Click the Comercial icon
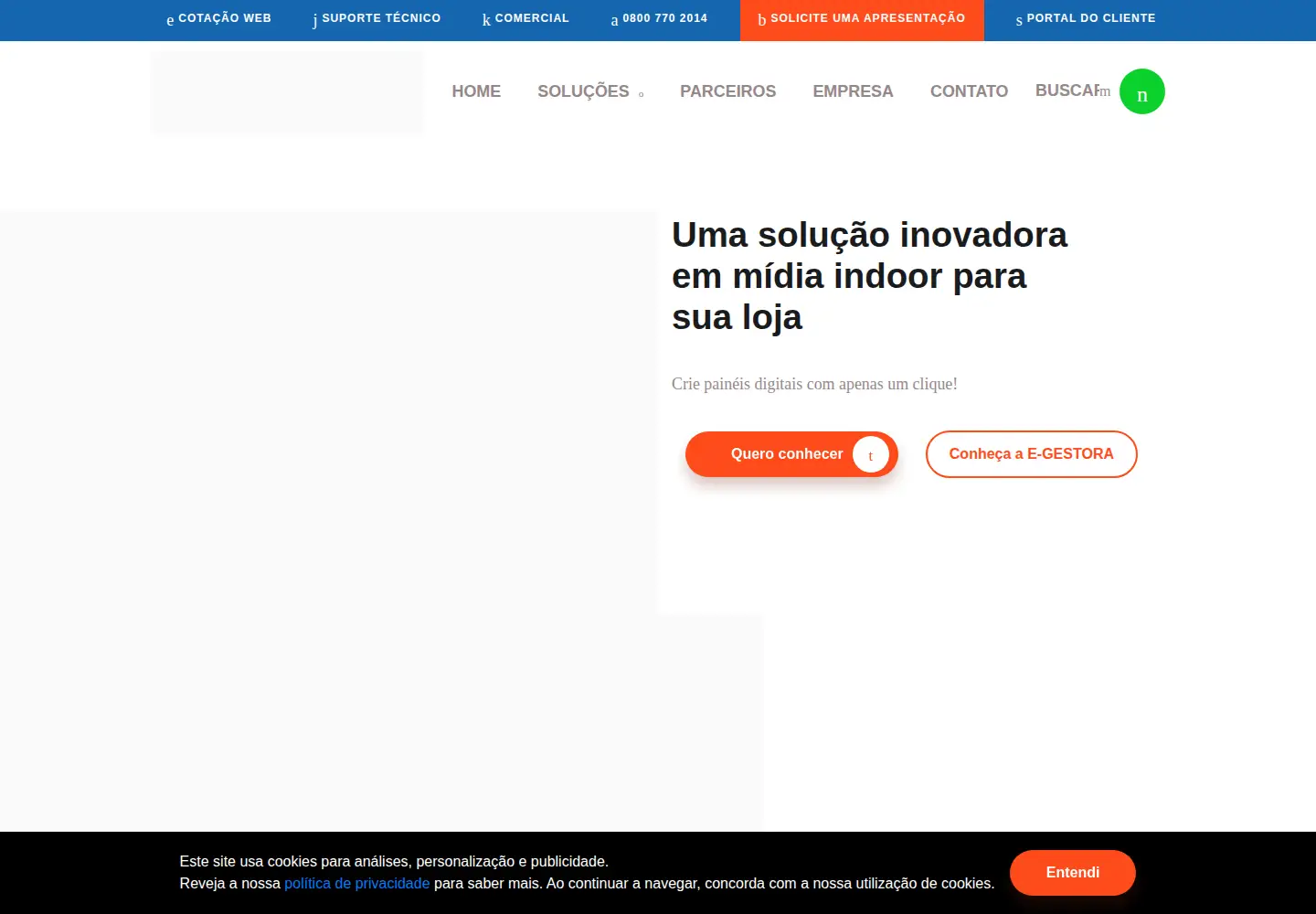 pos(486,19)
